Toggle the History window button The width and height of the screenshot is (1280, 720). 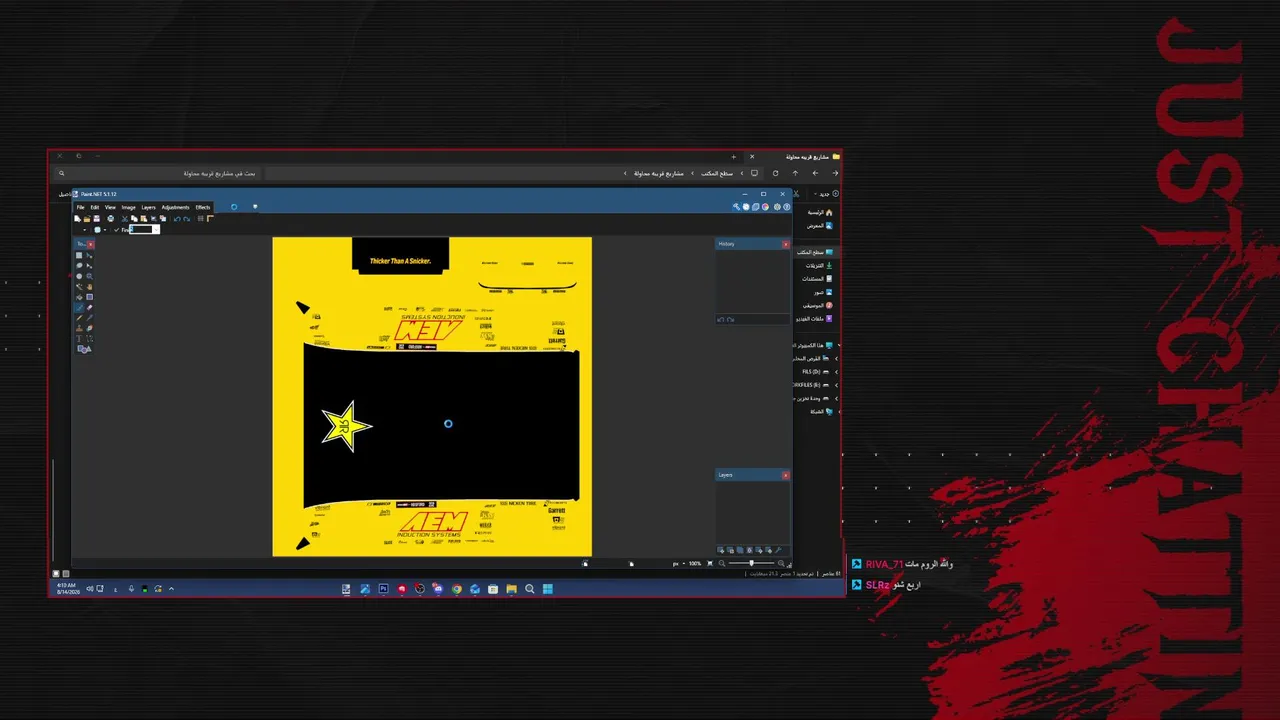click(x=746, y=207)
